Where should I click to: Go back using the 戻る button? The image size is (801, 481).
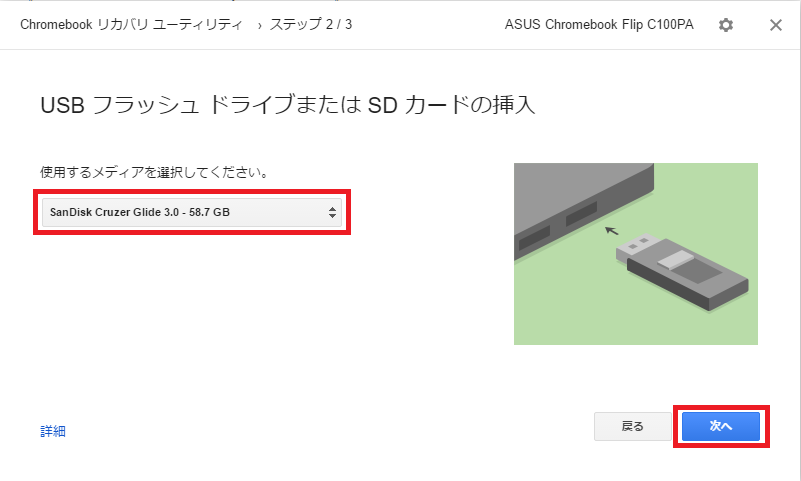coord(632,426)
